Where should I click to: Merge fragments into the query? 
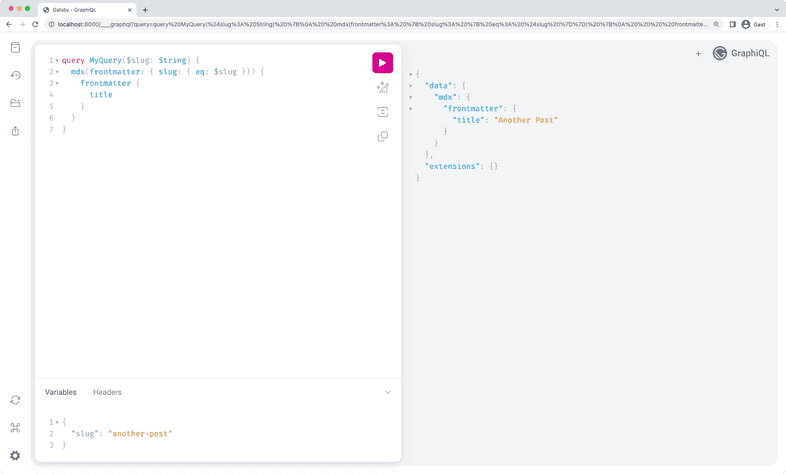pos(382,112)
